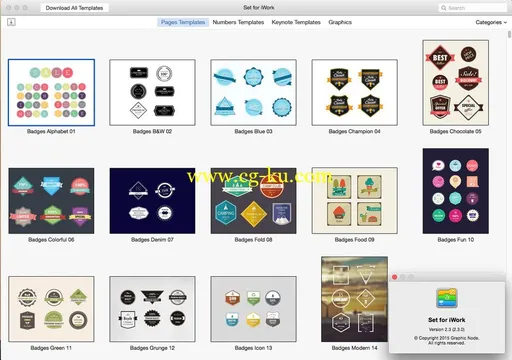Click the 'Badges Champion 04' caption
The height and width of the screenshot is (360, 512).
[x=354, y=131]
